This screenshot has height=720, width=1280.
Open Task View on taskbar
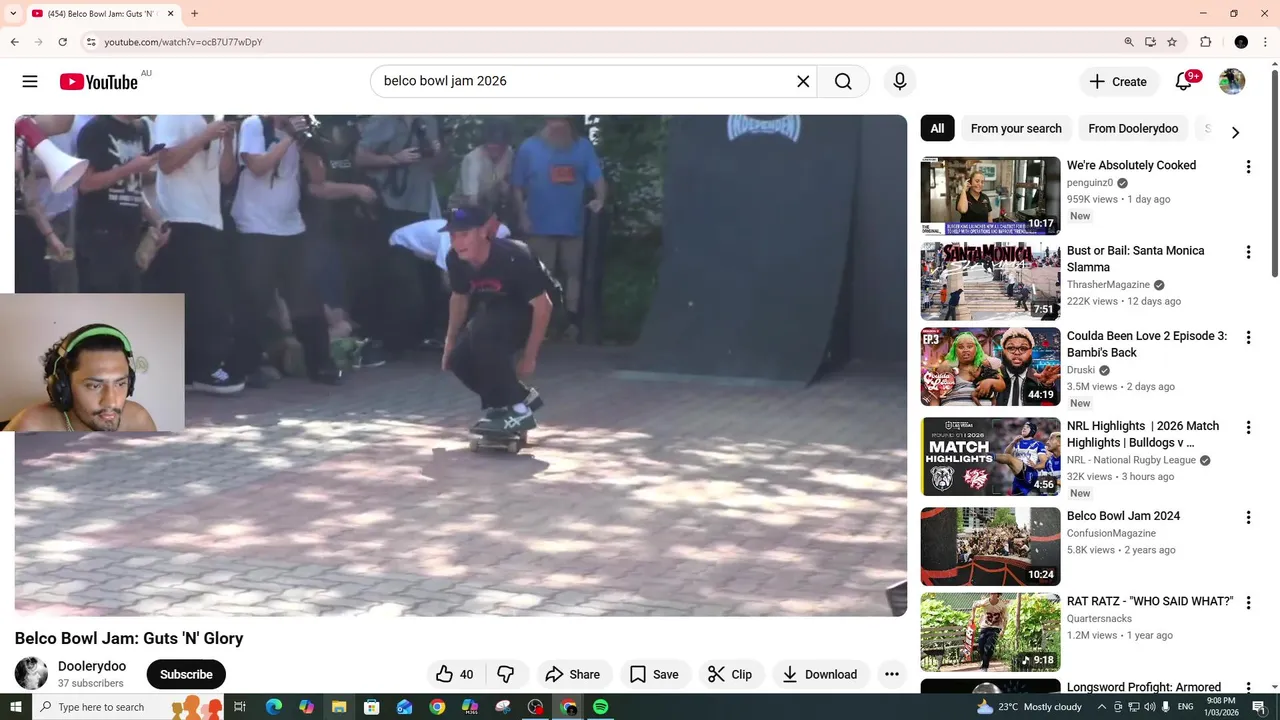pos(240,707)
